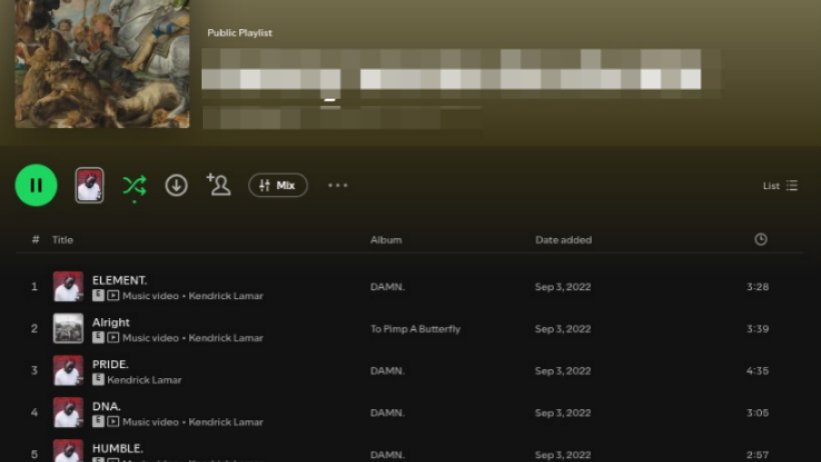Screen dimensions: 821x462
Task: Open DAMN. album link in PRIDE. row
Action: 387,371
